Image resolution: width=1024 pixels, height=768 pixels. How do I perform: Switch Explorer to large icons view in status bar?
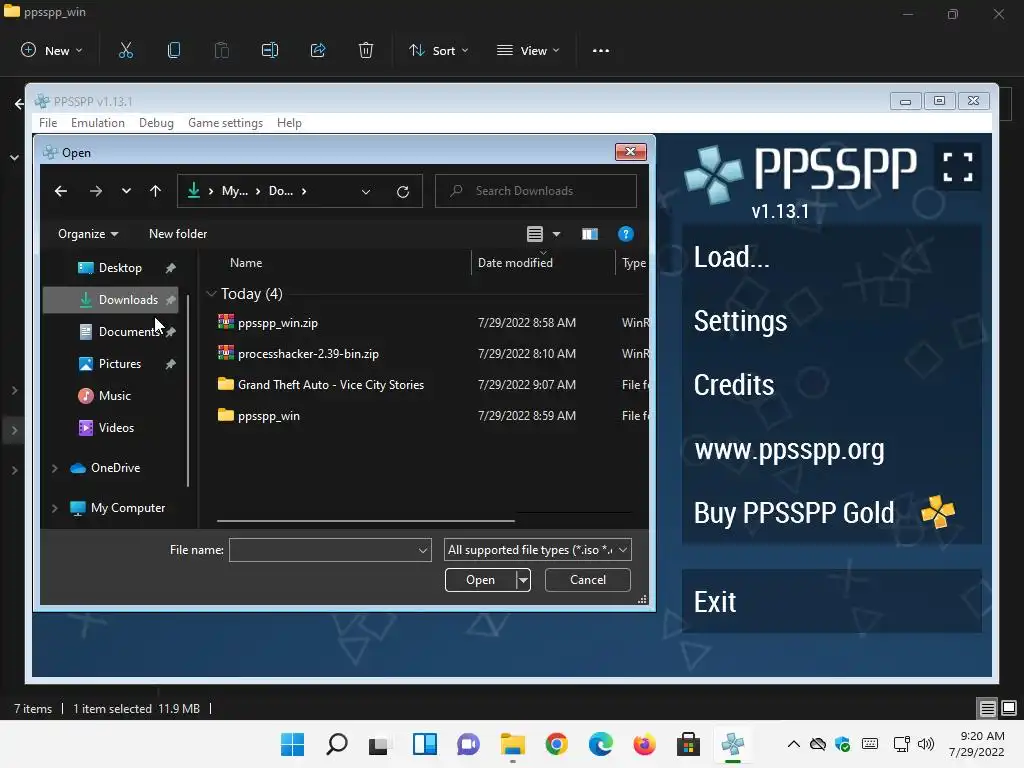[1009, 708]
